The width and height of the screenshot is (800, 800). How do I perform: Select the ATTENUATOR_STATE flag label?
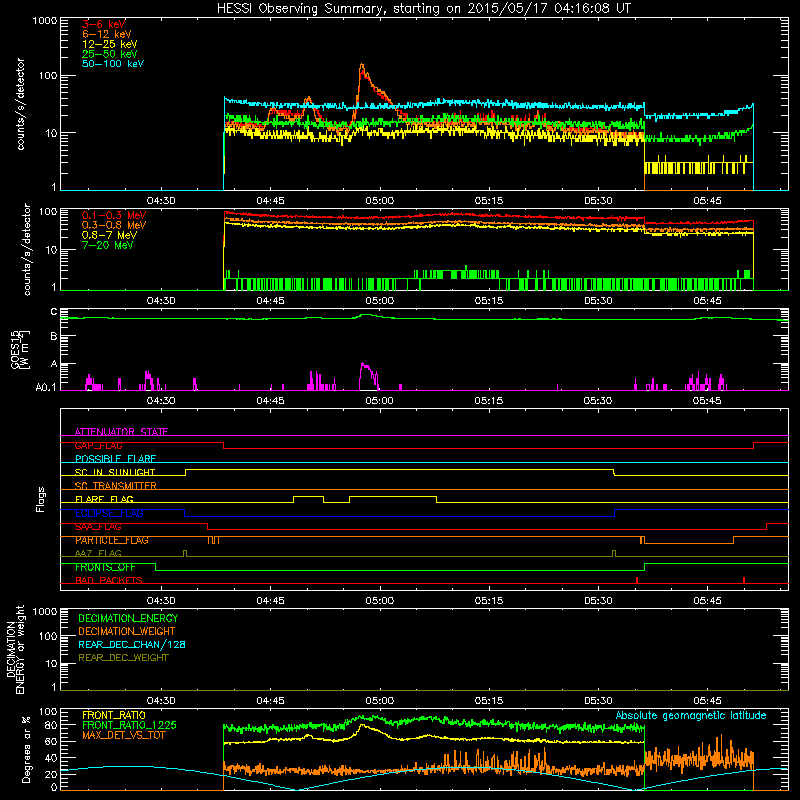pyautogui.click(x=121, y=432)
